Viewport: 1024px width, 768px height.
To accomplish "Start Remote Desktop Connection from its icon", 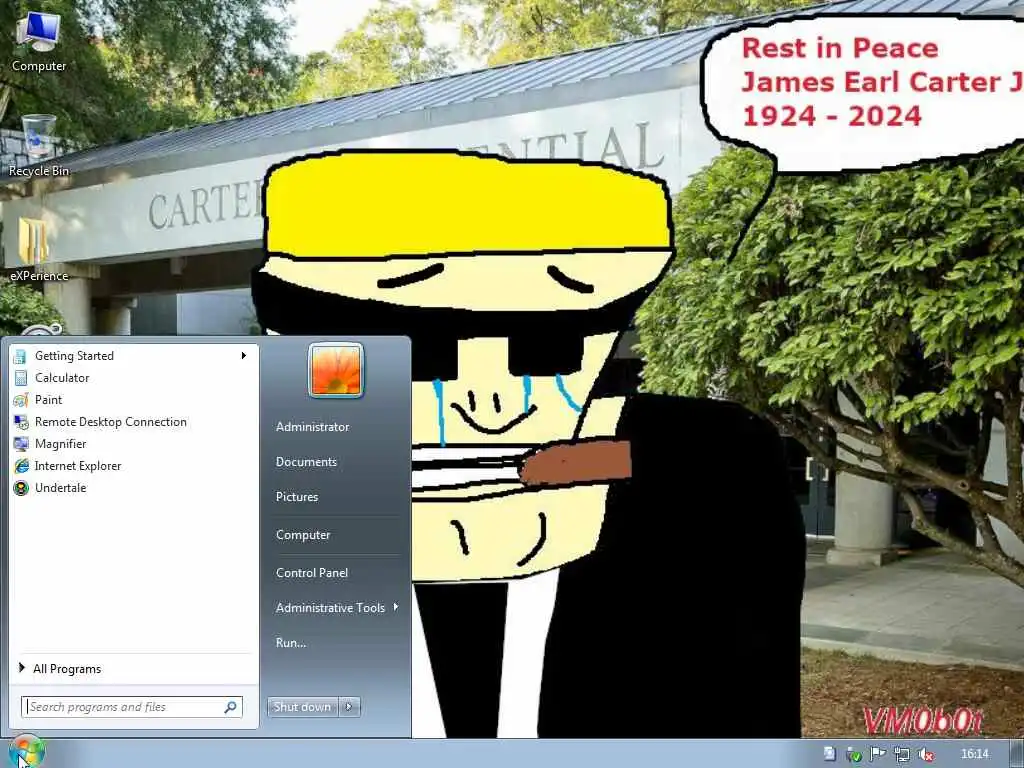I will pyautogui.click(x=21, y=422).
